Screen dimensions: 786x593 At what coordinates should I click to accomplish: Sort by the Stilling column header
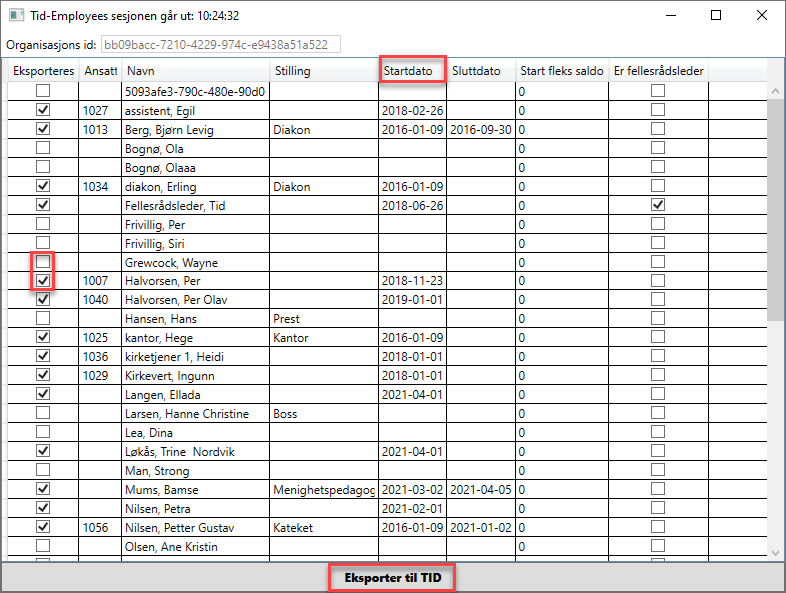pos(324,71)
